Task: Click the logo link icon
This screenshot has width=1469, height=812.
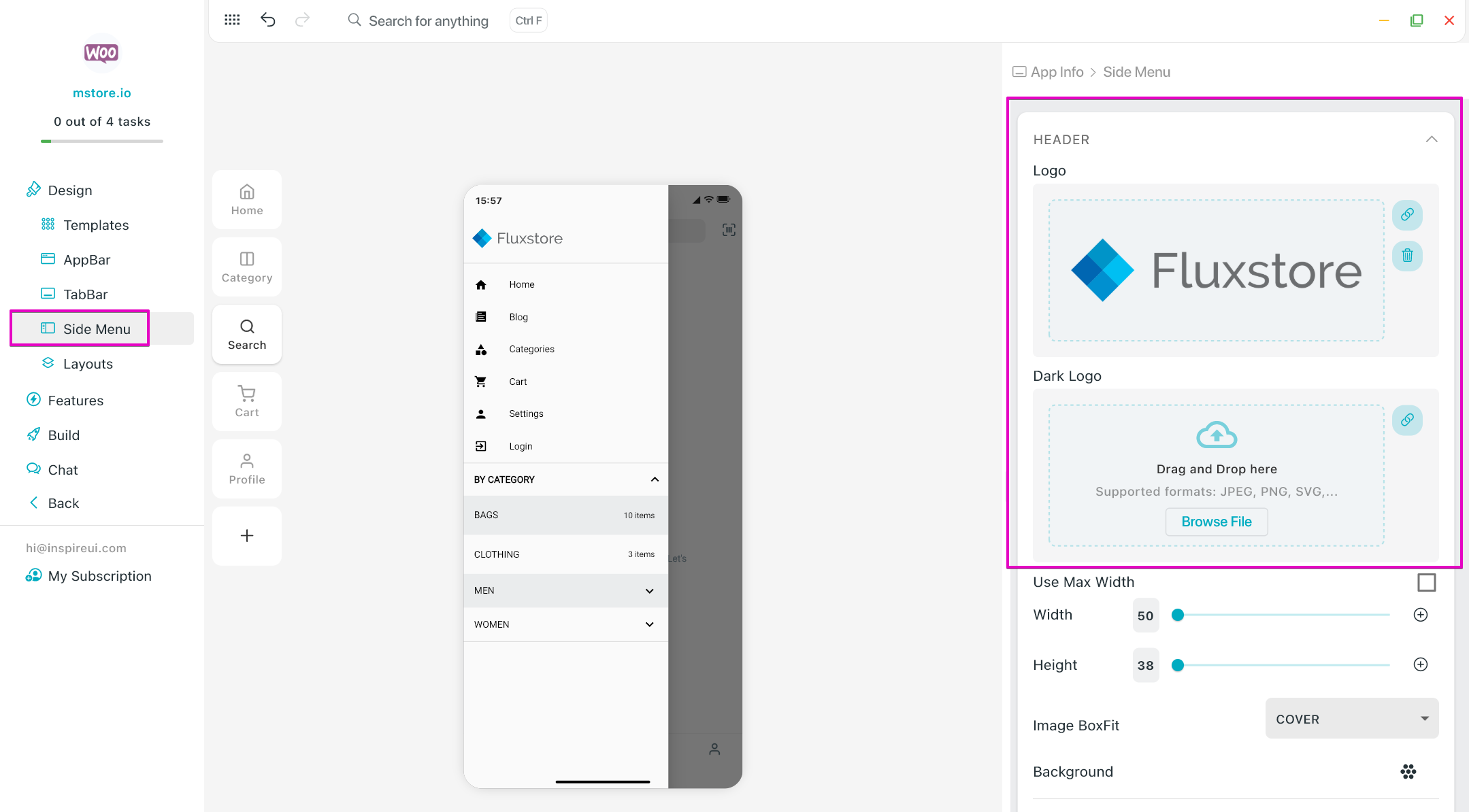Action: 1407,215
